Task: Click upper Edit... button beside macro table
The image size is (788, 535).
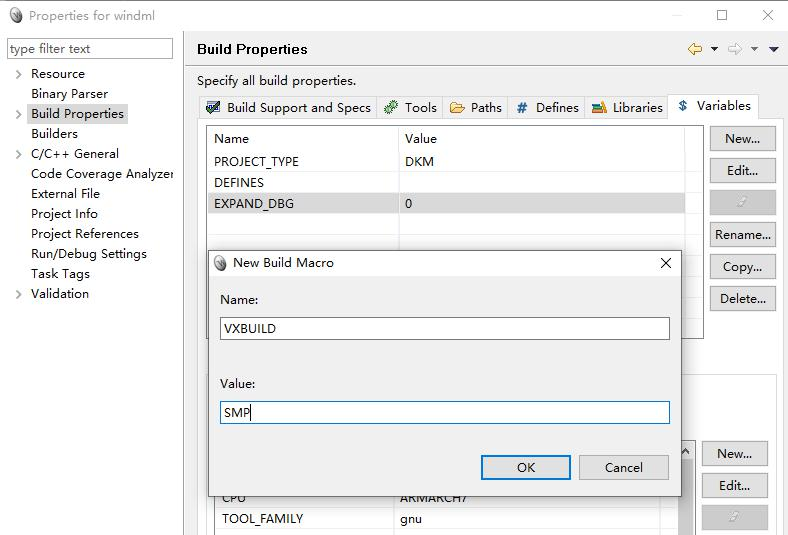Action: pos(742,171)
